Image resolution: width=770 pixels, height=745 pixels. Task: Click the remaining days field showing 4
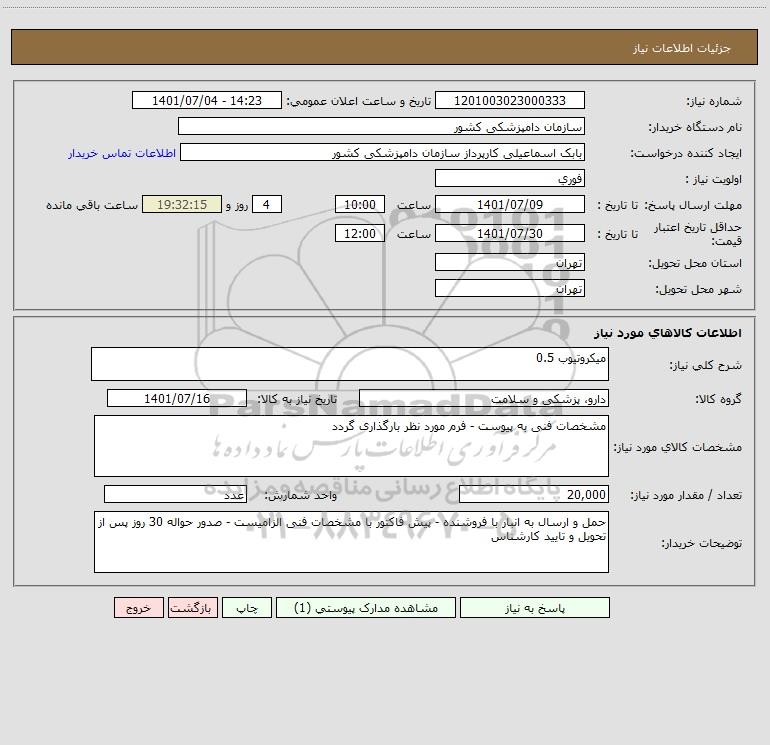267,204
